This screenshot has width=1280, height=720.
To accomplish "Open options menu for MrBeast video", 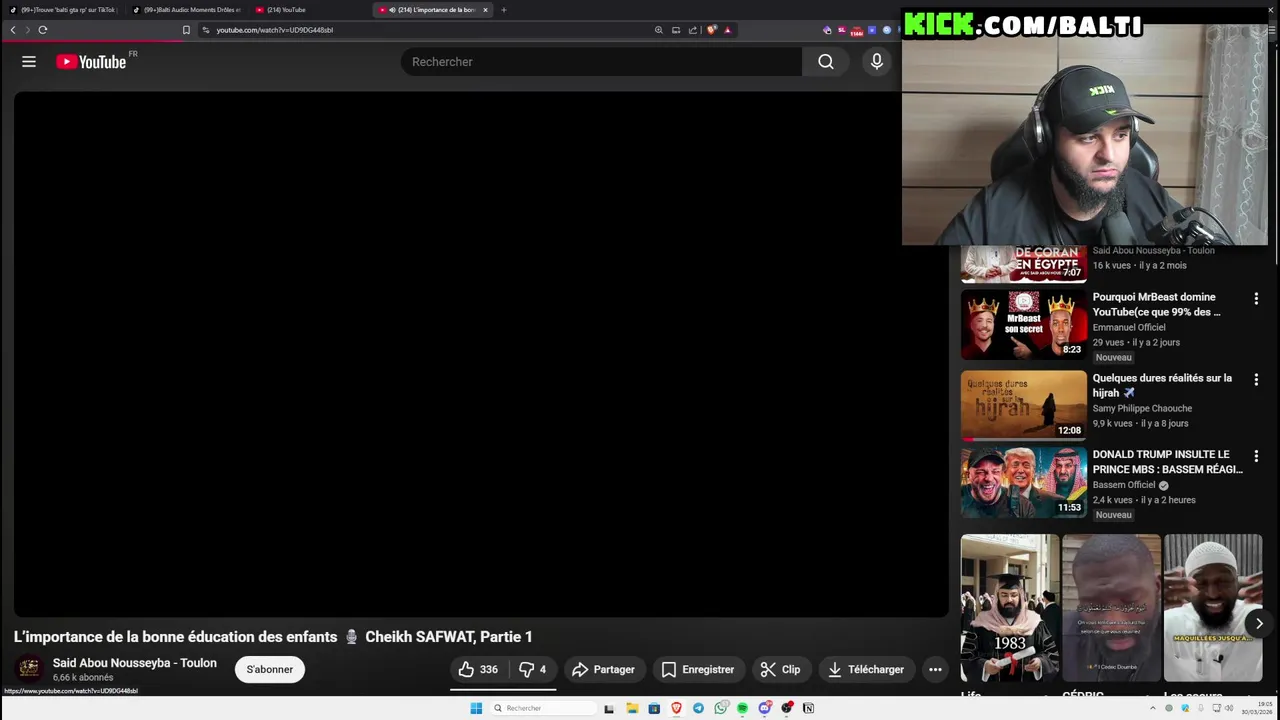I will click(x=1256, y=298).
